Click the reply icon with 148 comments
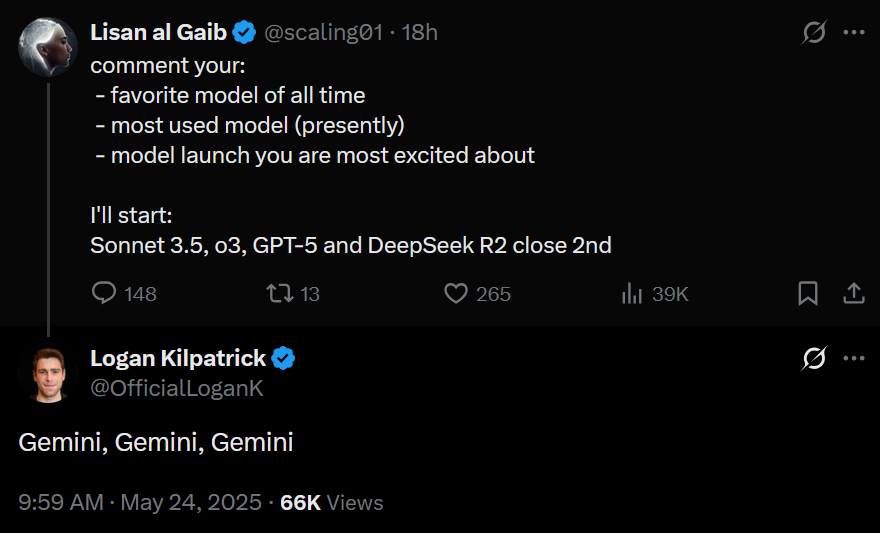The width and height of the screenshot is (880, 533). point(105,293)
